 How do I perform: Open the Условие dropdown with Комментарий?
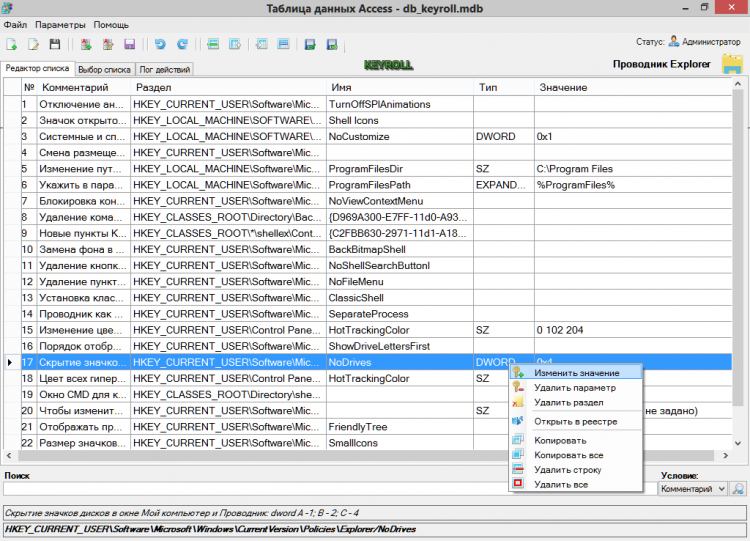click(x=692, y=489)
